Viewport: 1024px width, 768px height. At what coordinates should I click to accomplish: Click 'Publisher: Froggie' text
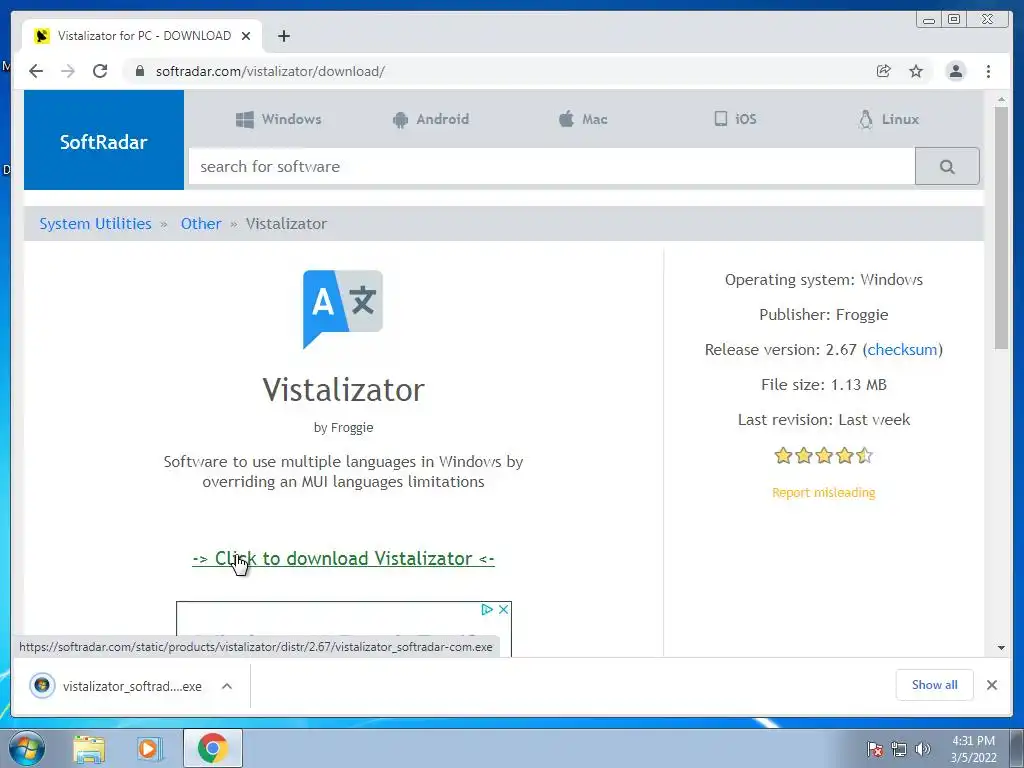point(824,315)
